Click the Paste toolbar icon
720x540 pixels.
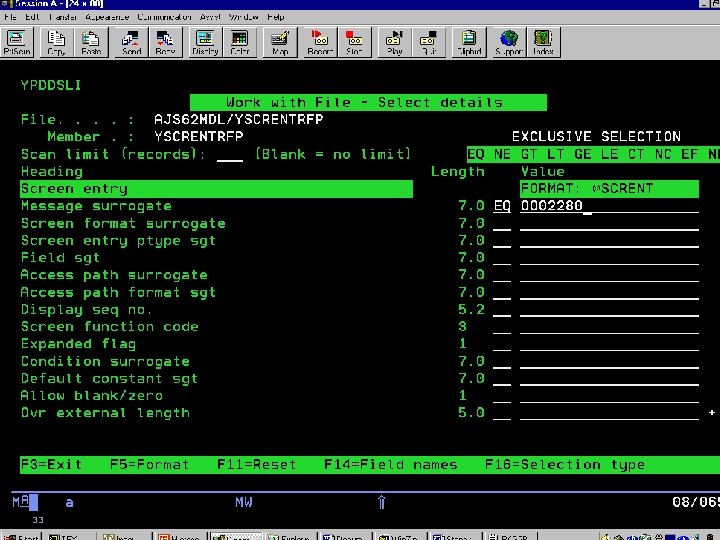[91, 42]
